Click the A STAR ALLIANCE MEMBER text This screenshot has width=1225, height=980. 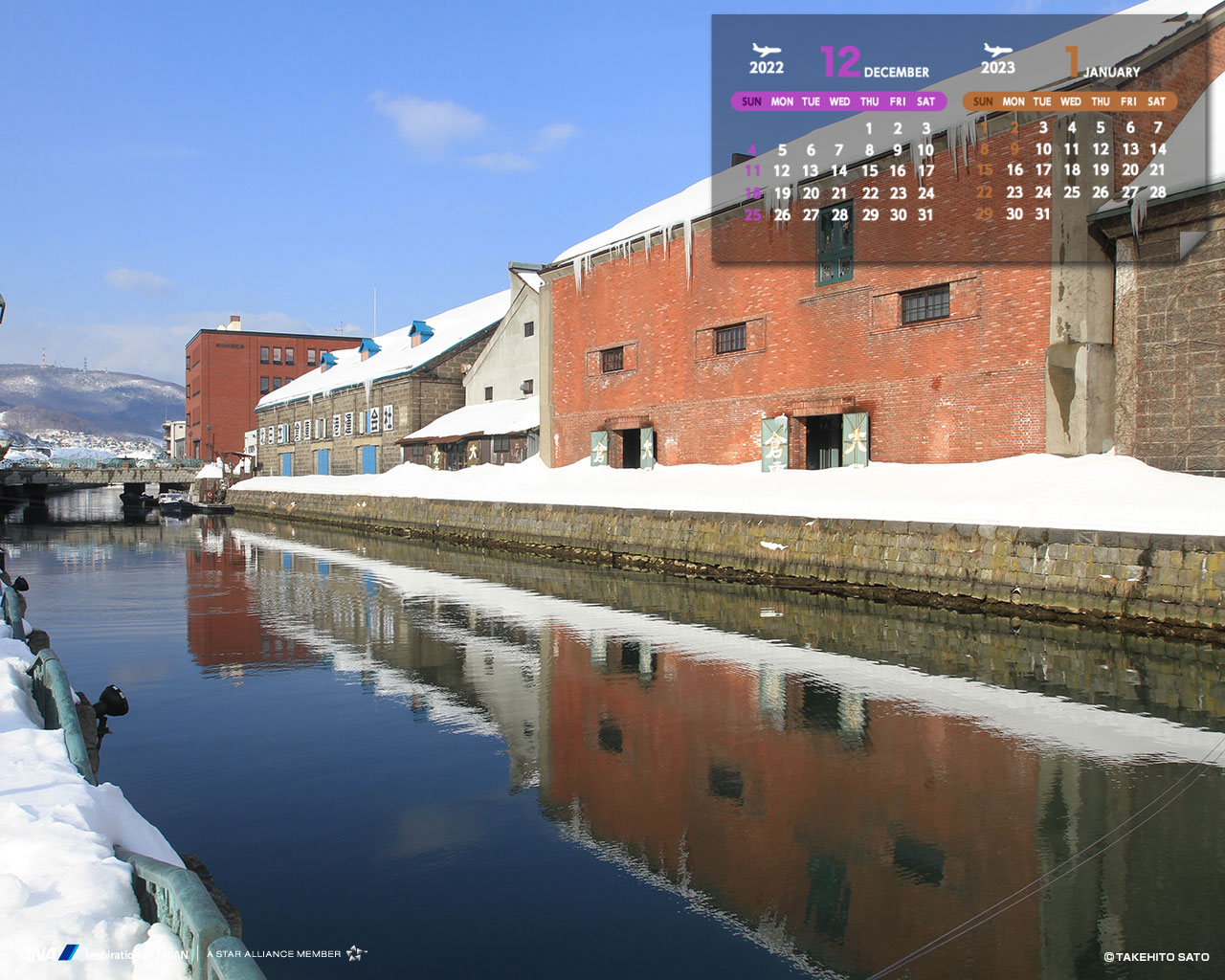coord(274,954)
